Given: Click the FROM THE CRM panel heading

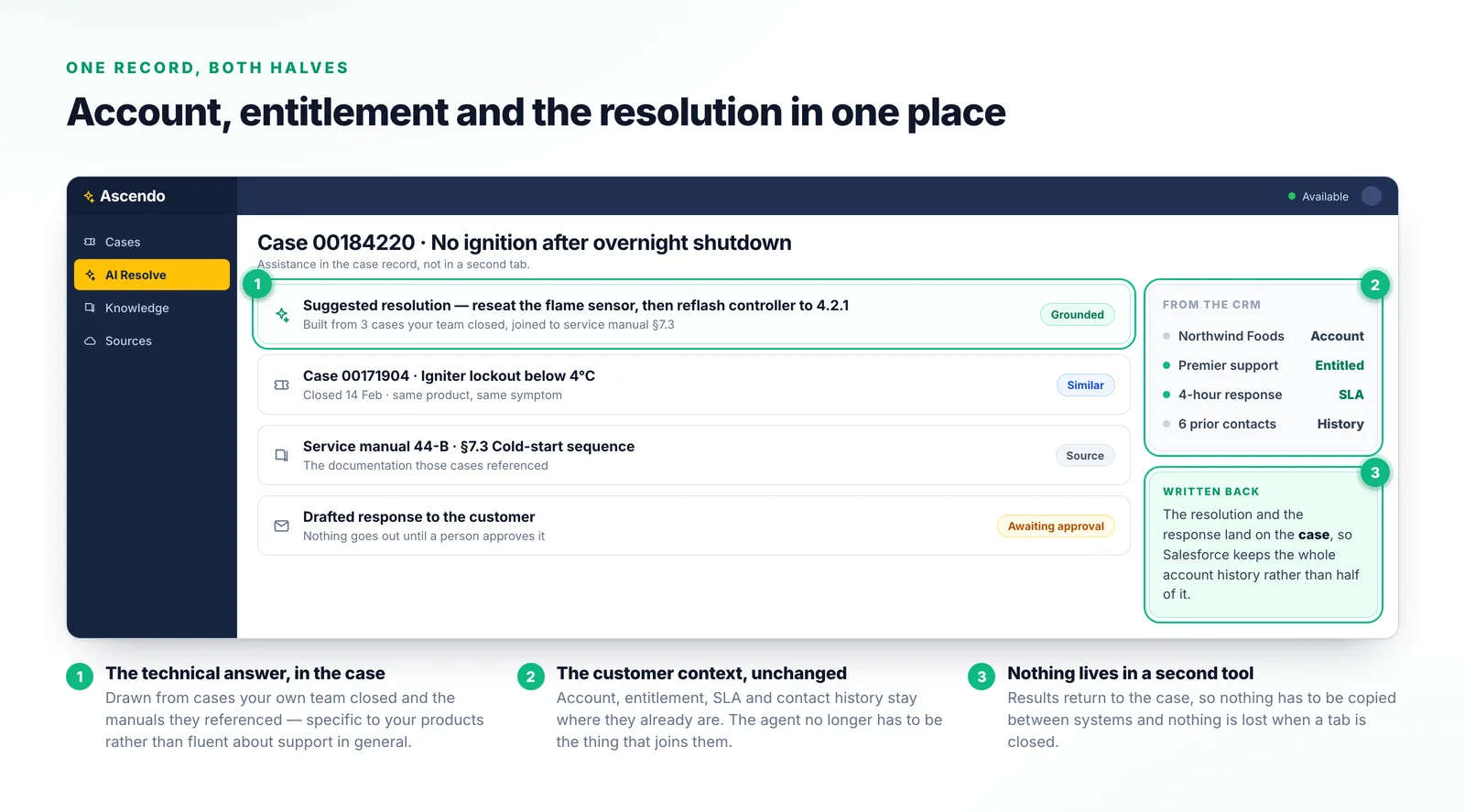Looking at the screenshot, I should point(1211,305).
